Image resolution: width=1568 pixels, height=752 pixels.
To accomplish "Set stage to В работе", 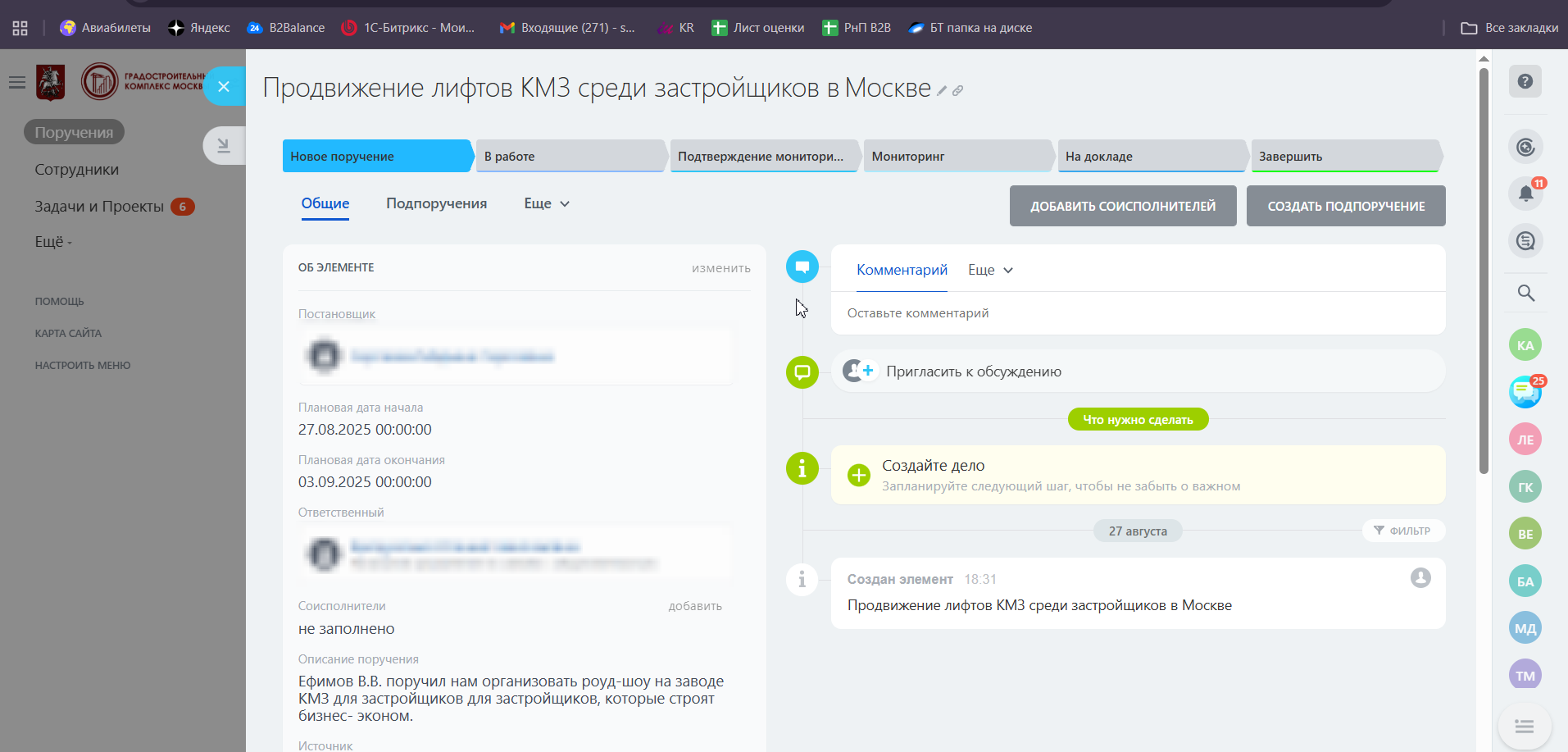I will pyautogui.click(x=571, y=156).
